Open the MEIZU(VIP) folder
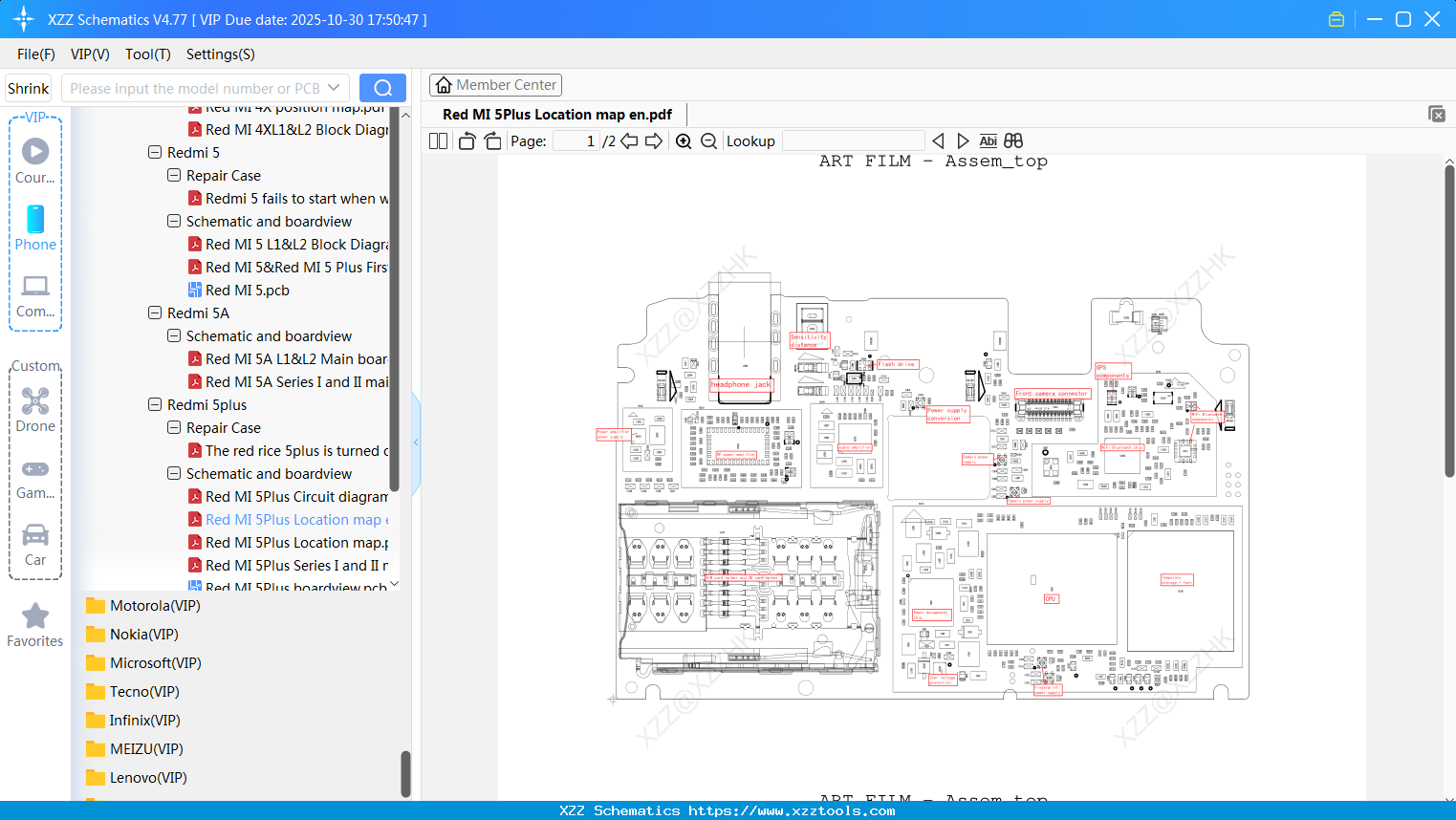 pyautogui.click(x=135, y=749)
